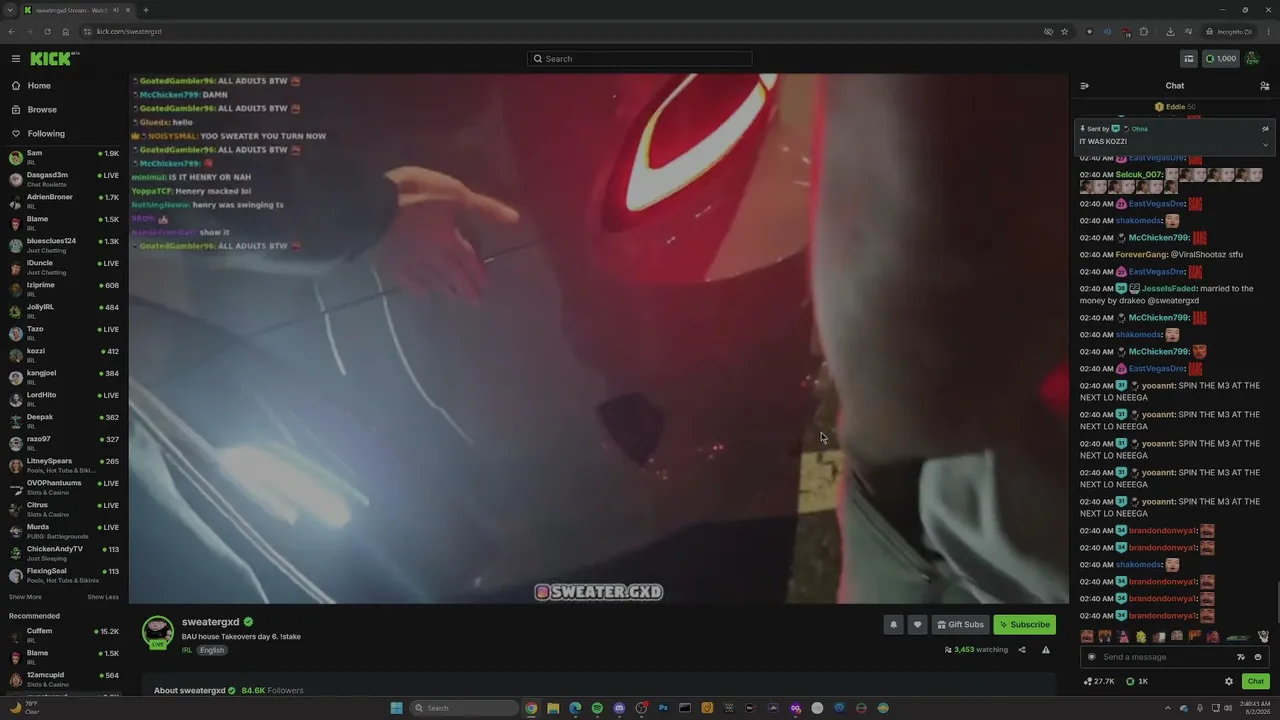The image size is (1280, 720).
Task: Toggle channel notifications bell
Action: [894, 625]
